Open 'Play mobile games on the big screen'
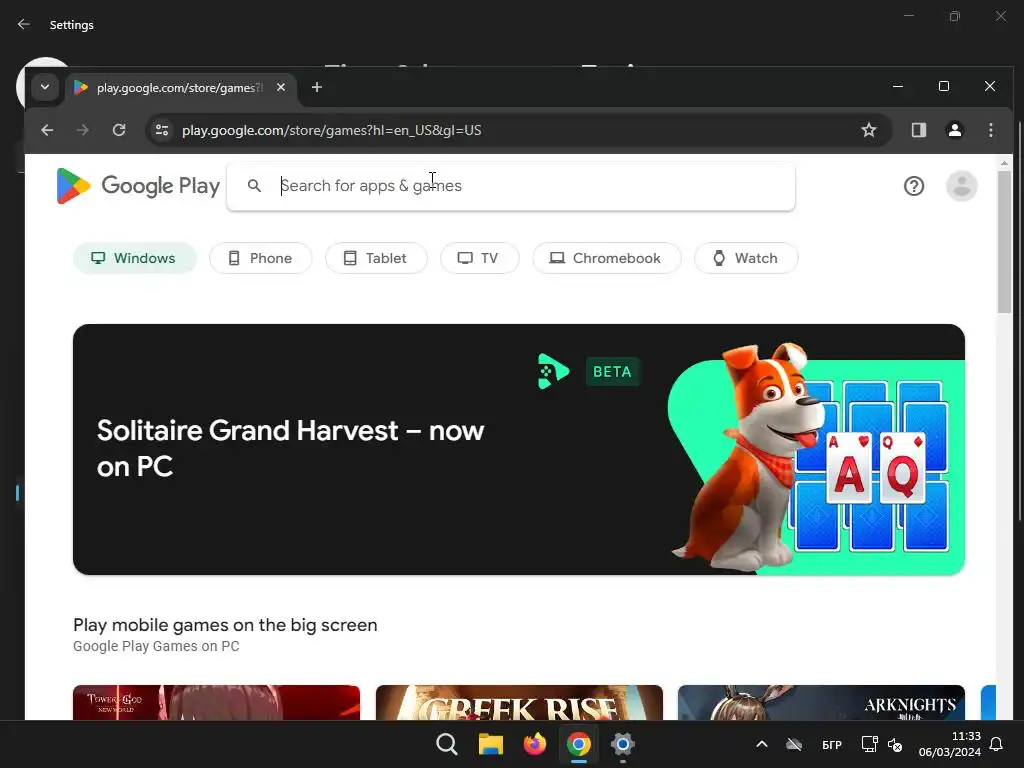1024x768 pixels. (x=225, y=625)
